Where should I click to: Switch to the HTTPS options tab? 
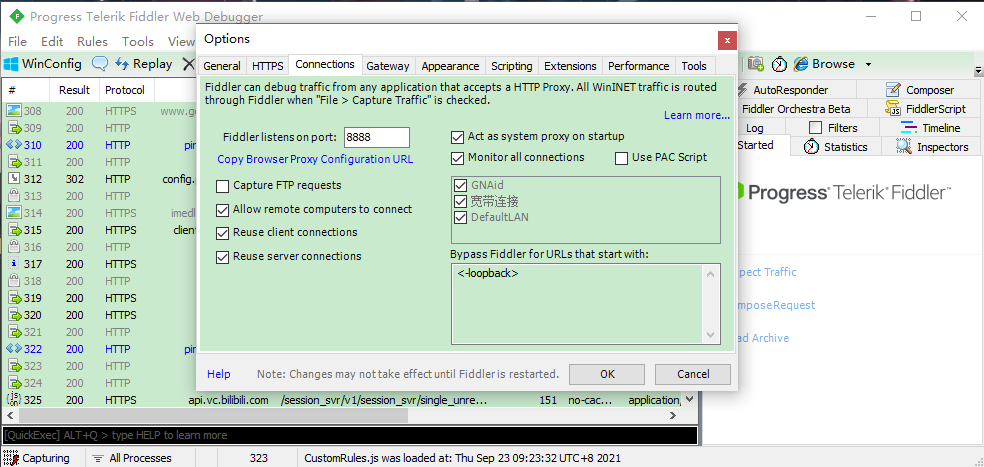coord(268,66)
